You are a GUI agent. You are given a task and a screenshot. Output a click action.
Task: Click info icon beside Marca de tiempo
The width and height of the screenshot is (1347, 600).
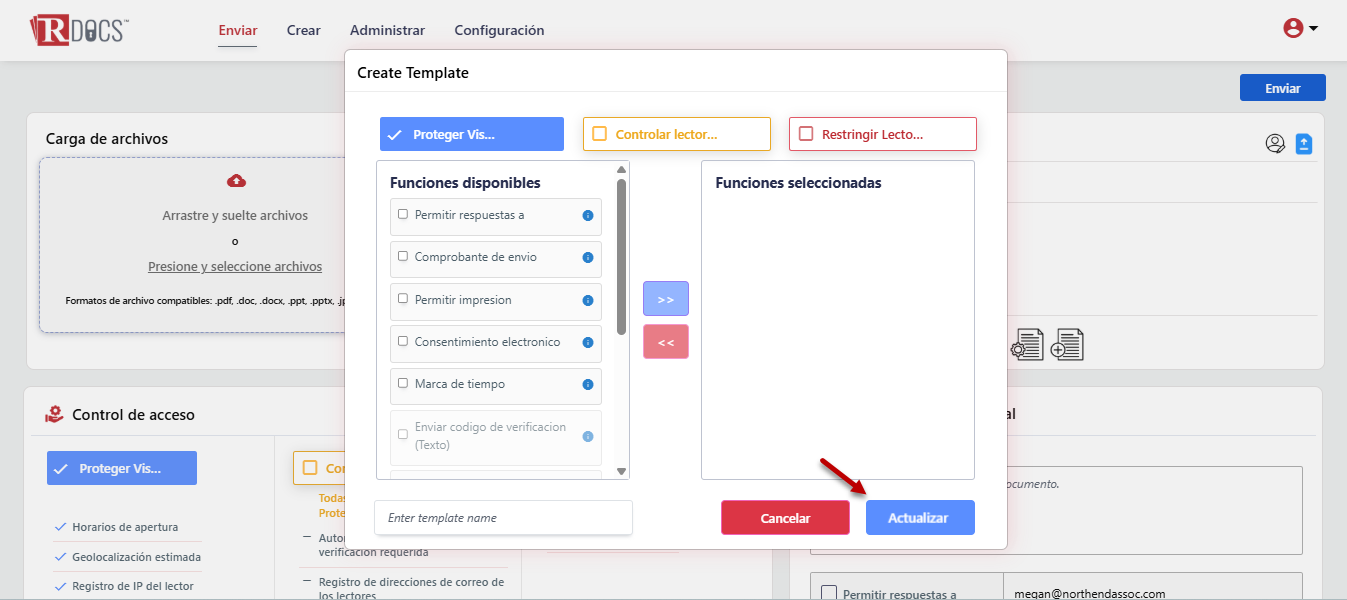(x=588, y=385)
